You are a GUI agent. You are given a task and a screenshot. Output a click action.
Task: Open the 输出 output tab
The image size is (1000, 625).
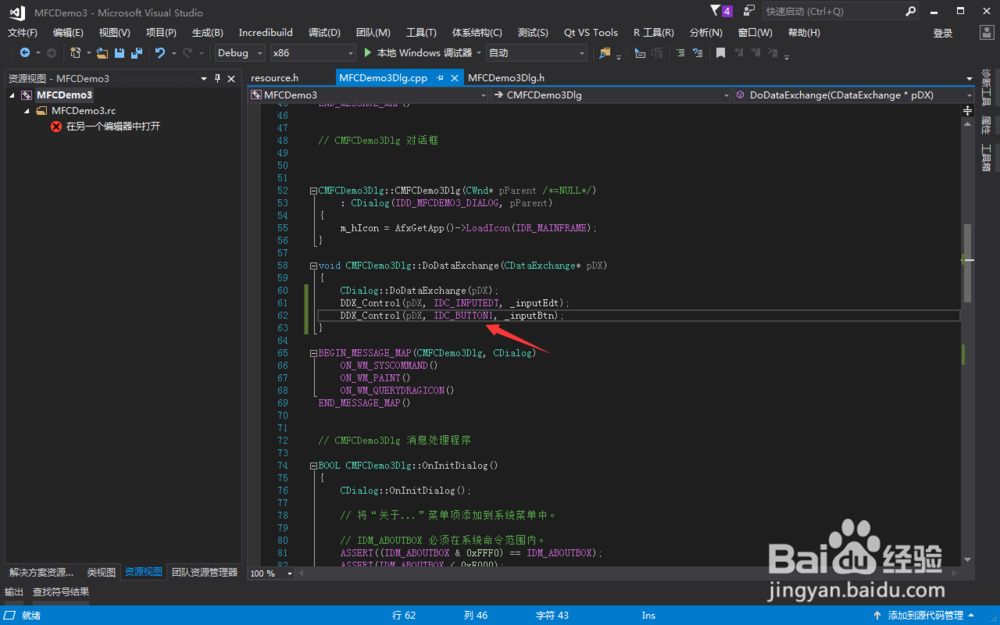(14, 592)
